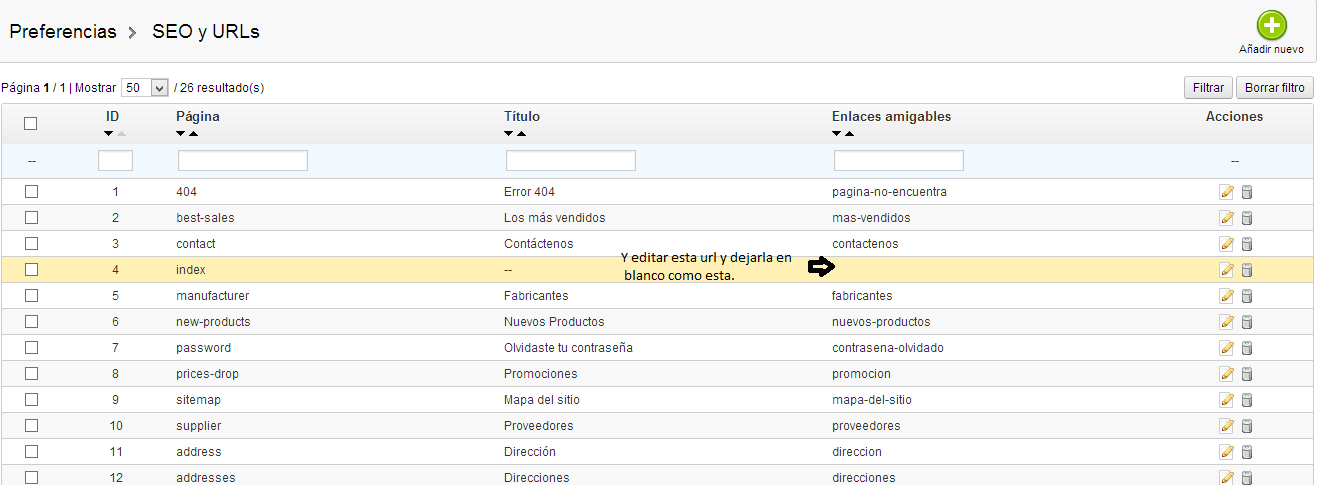Check the box for password row
1317x485 pixels.
click(31, 348)
